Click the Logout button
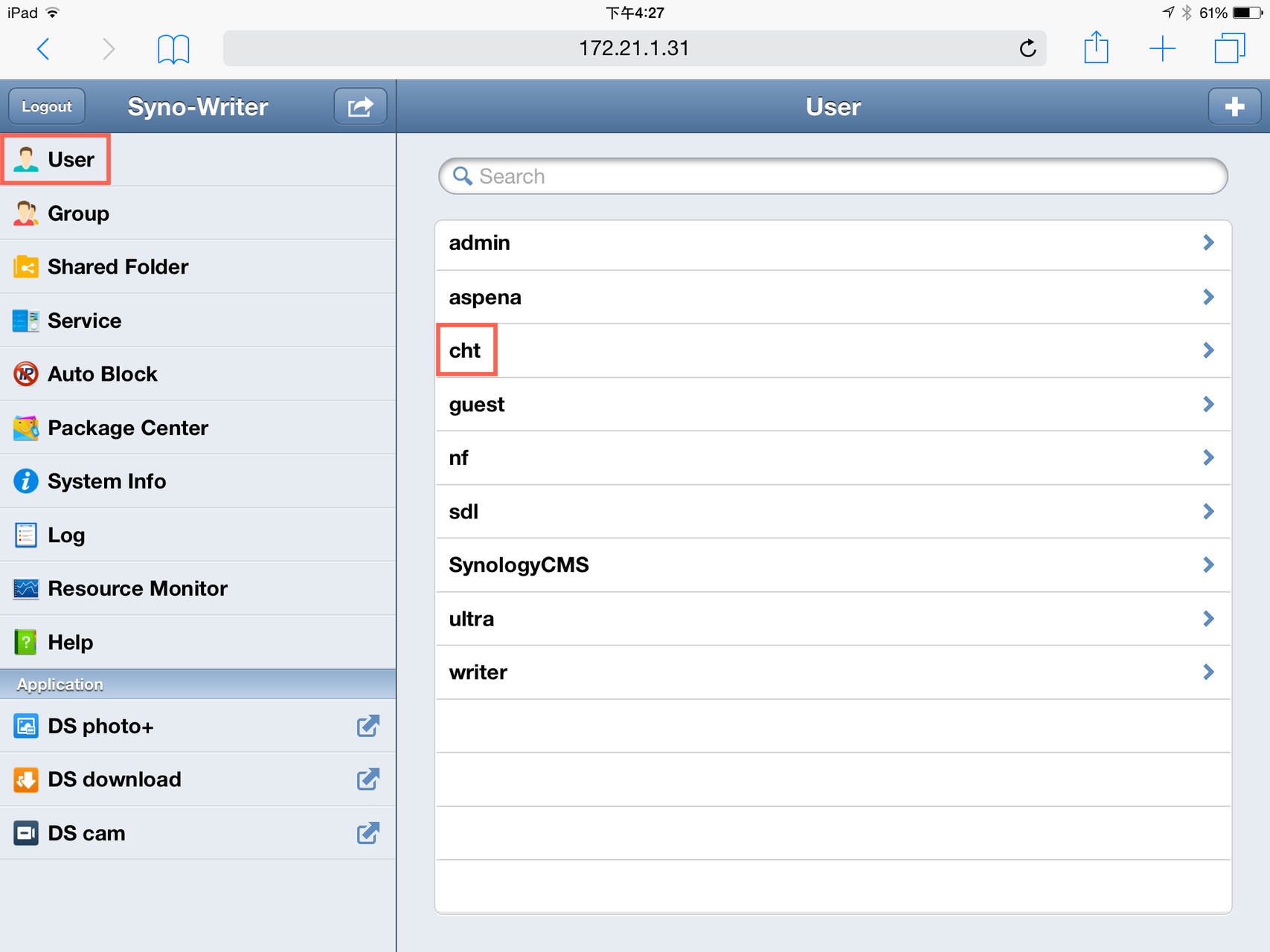 [x=47, y=106]
